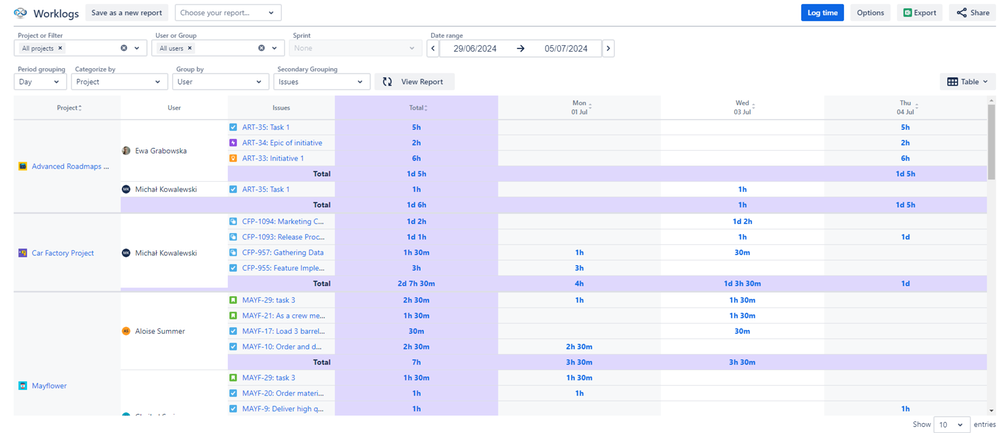Image resolution: width=999 pixels, height=433 pixels.
Task: Remove the All projects filter tag
Action: click(60, 48)
